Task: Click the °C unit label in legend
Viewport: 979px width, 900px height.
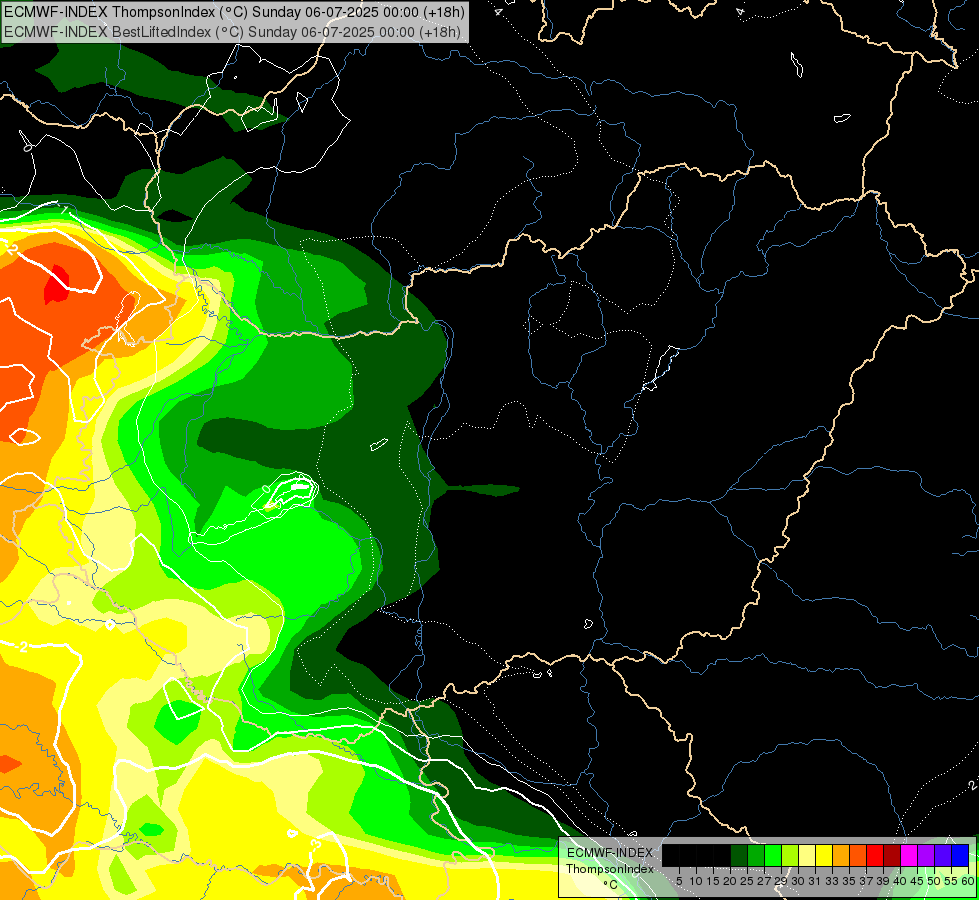Action: coord(610,884)
